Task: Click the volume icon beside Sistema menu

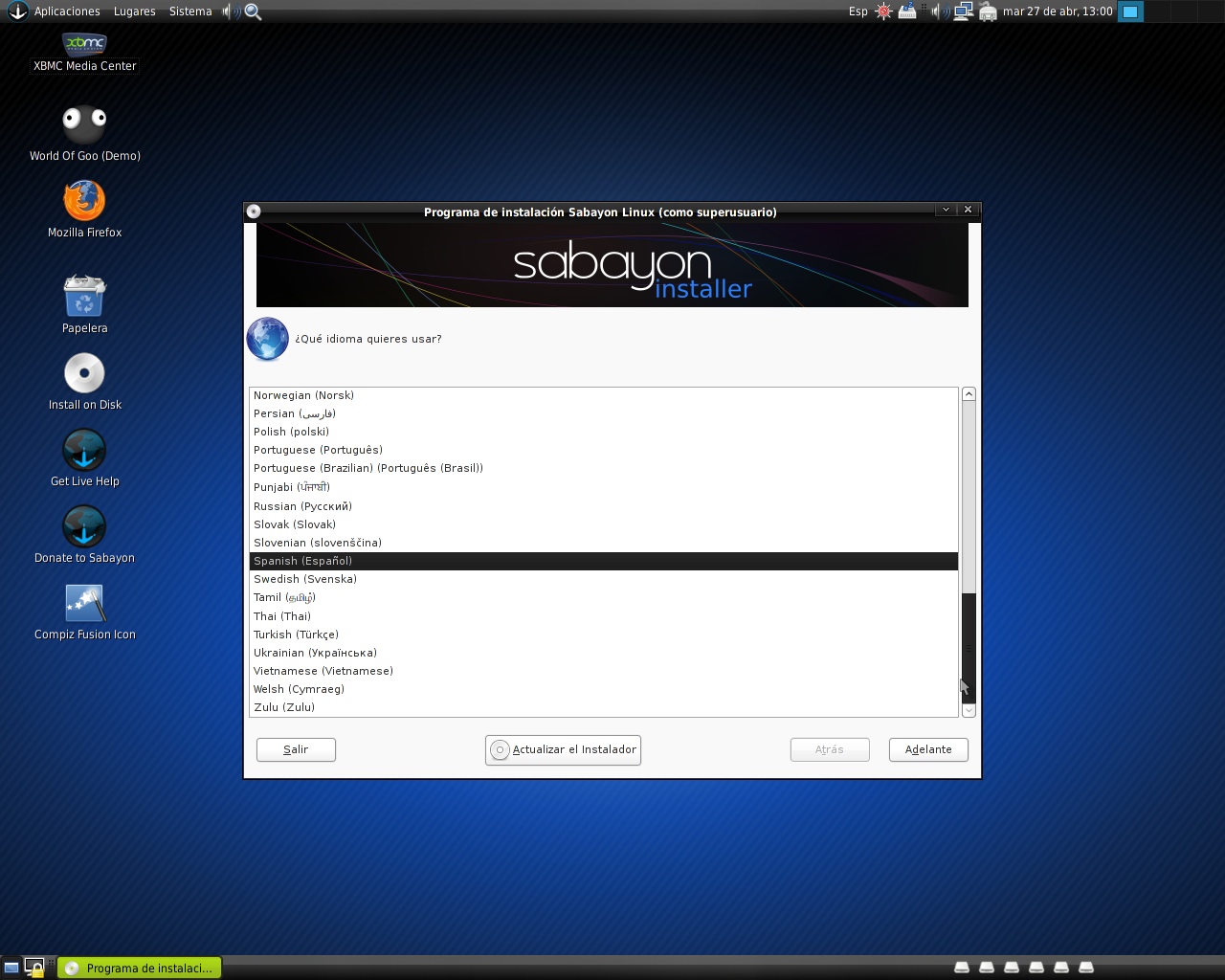Action: pos(231,11)
